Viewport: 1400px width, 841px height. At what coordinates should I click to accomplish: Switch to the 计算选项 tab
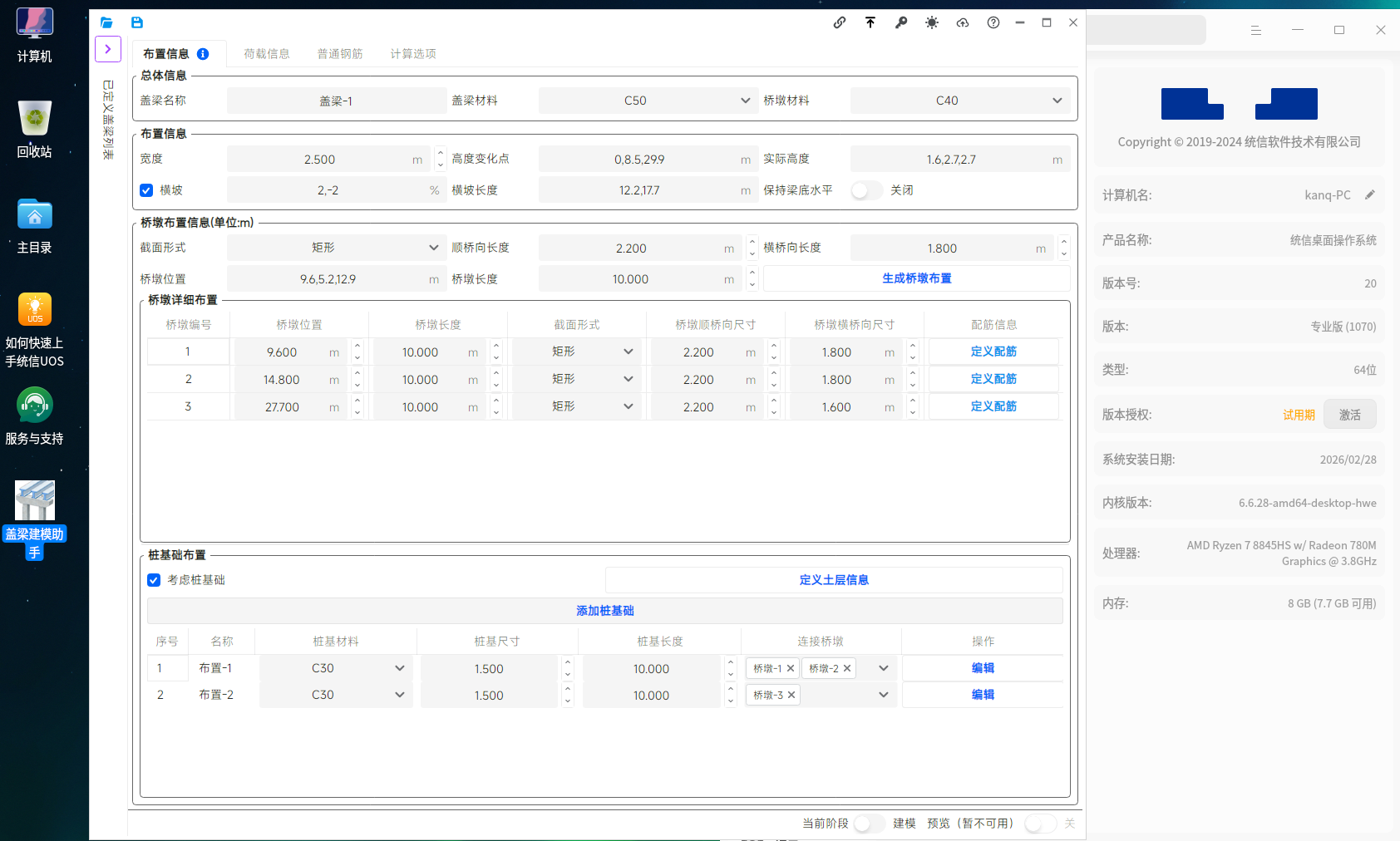[413, 54]
